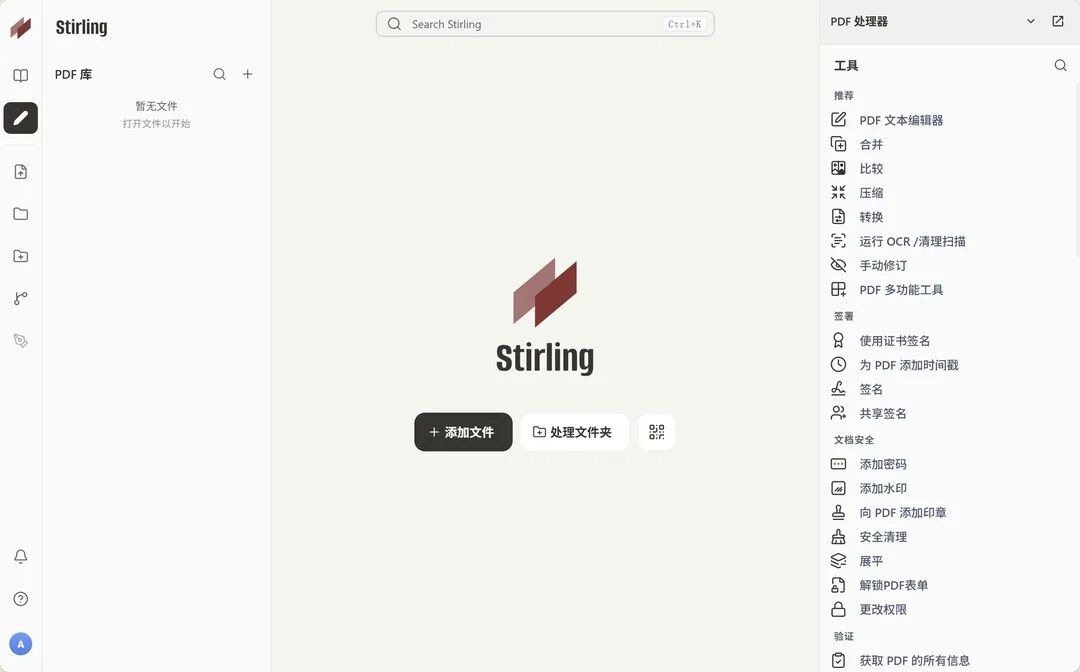Open the help question mark icon
This screenshot has height=672, width=1080.
pos(21,599)
